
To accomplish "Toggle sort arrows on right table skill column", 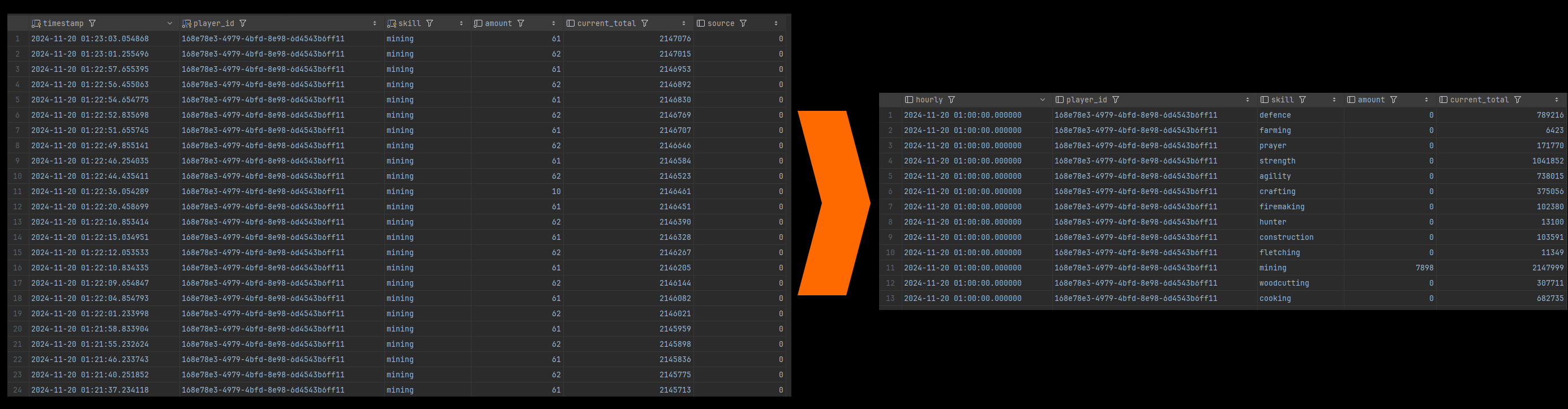I will (x=1334, y=100).
